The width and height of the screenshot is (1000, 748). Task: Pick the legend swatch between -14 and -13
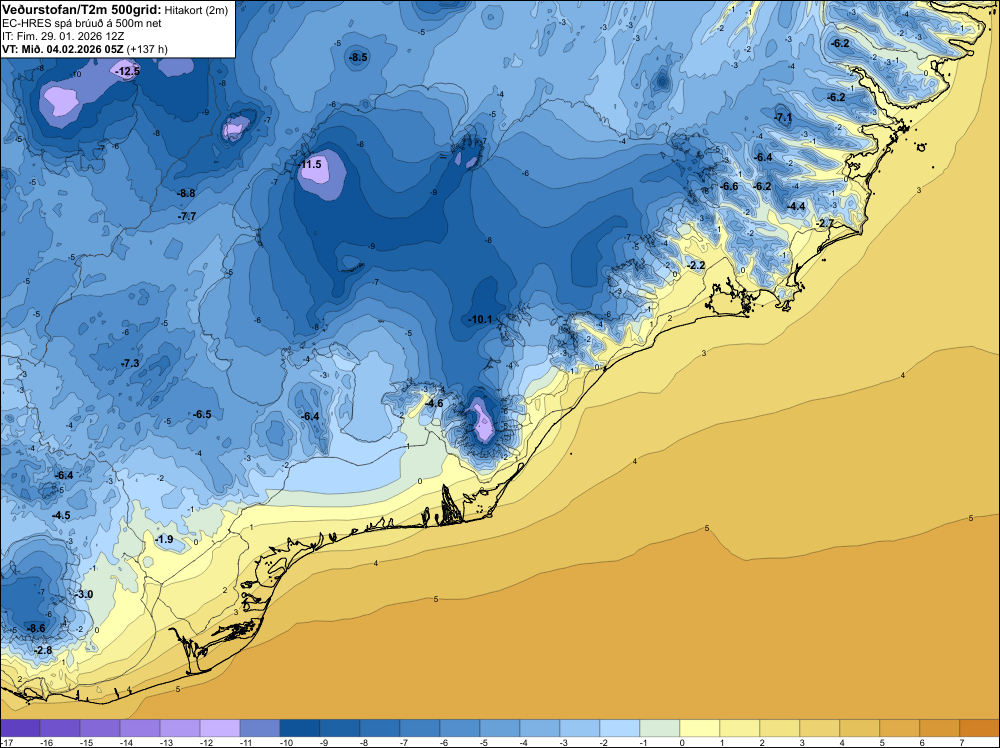[x=140, y=728]
